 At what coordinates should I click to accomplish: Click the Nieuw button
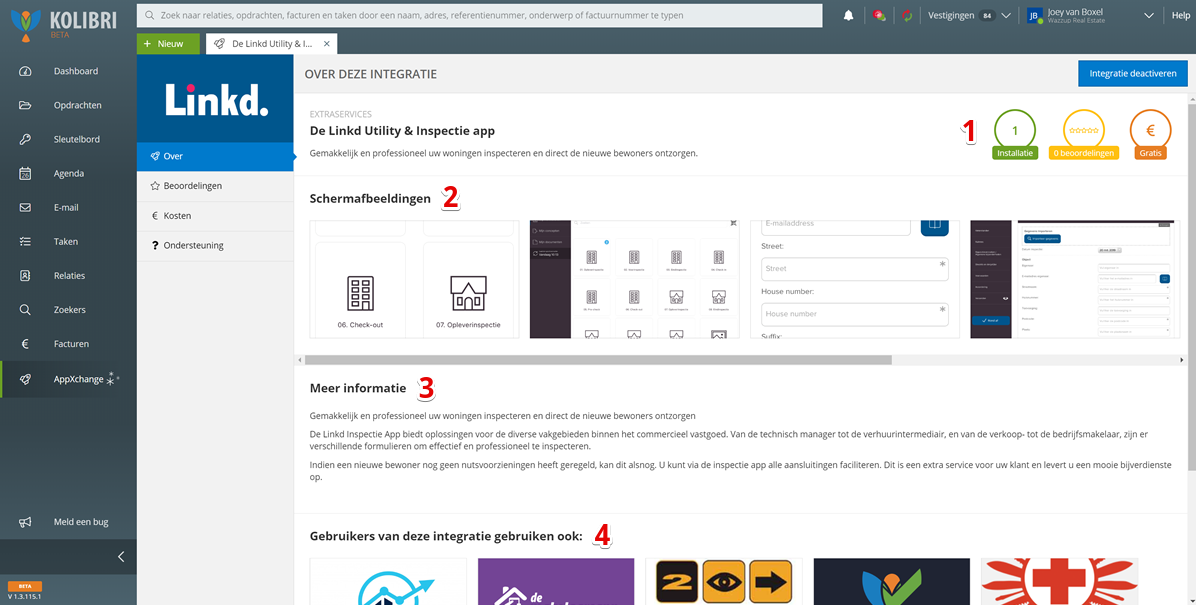169,44
